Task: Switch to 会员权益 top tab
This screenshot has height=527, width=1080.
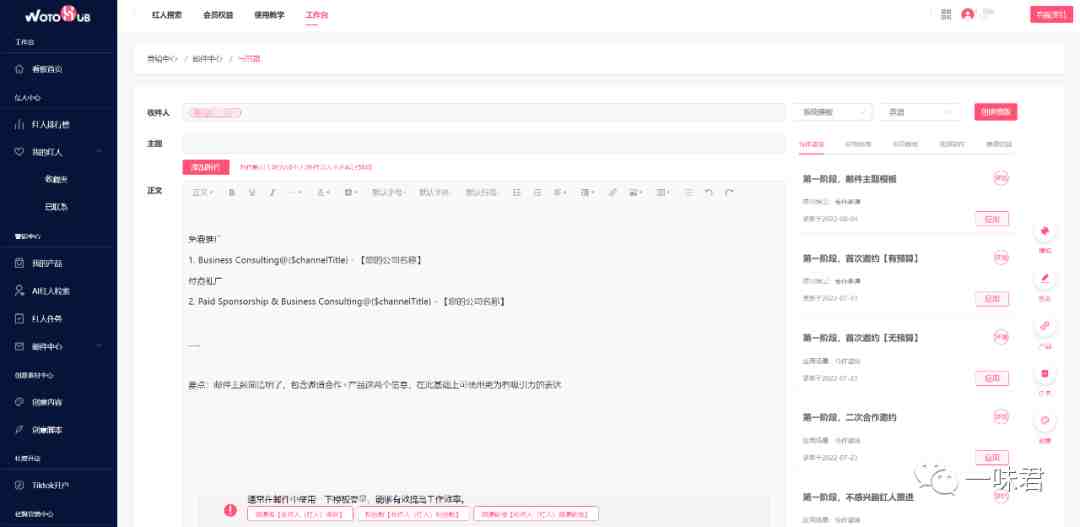Action: [218, 14]
